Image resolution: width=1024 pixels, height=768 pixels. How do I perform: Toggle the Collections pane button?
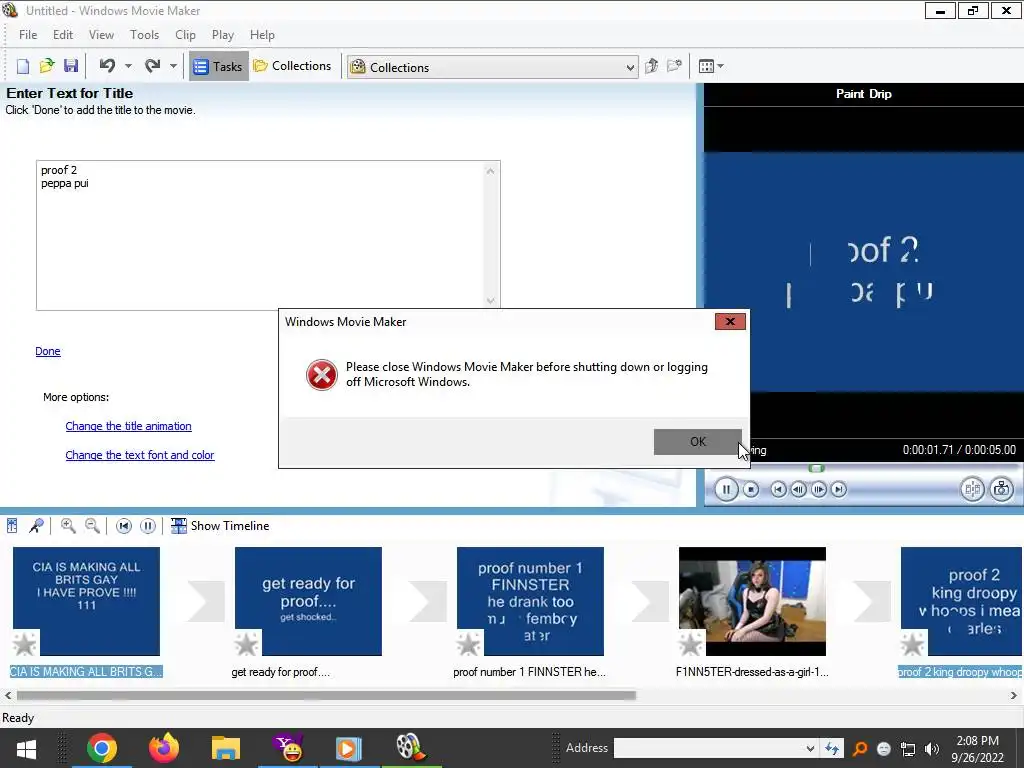[x=292, y=66]
